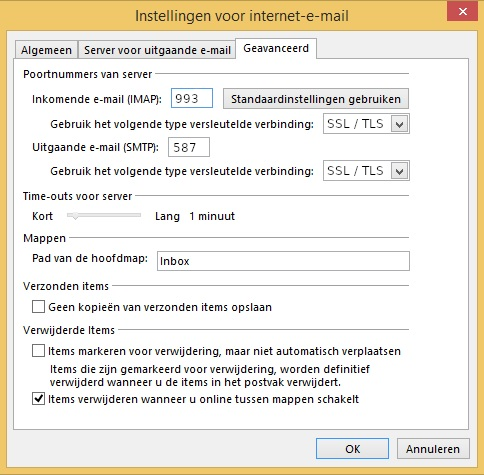
Task: Click the Instellingen voor internet-e-mail title bar
Action: click(242, 16)
